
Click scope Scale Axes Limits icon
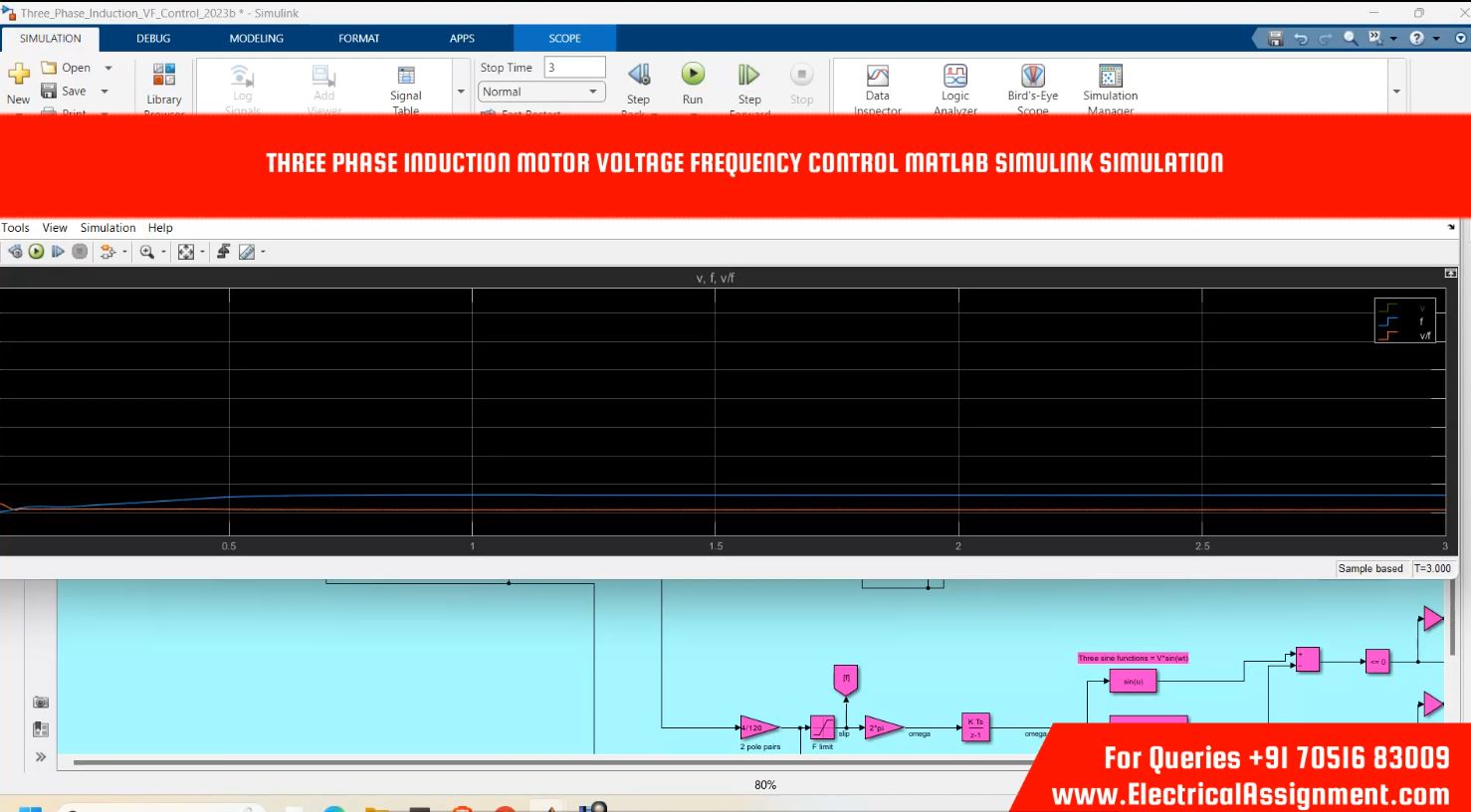[x=186, y=252]
